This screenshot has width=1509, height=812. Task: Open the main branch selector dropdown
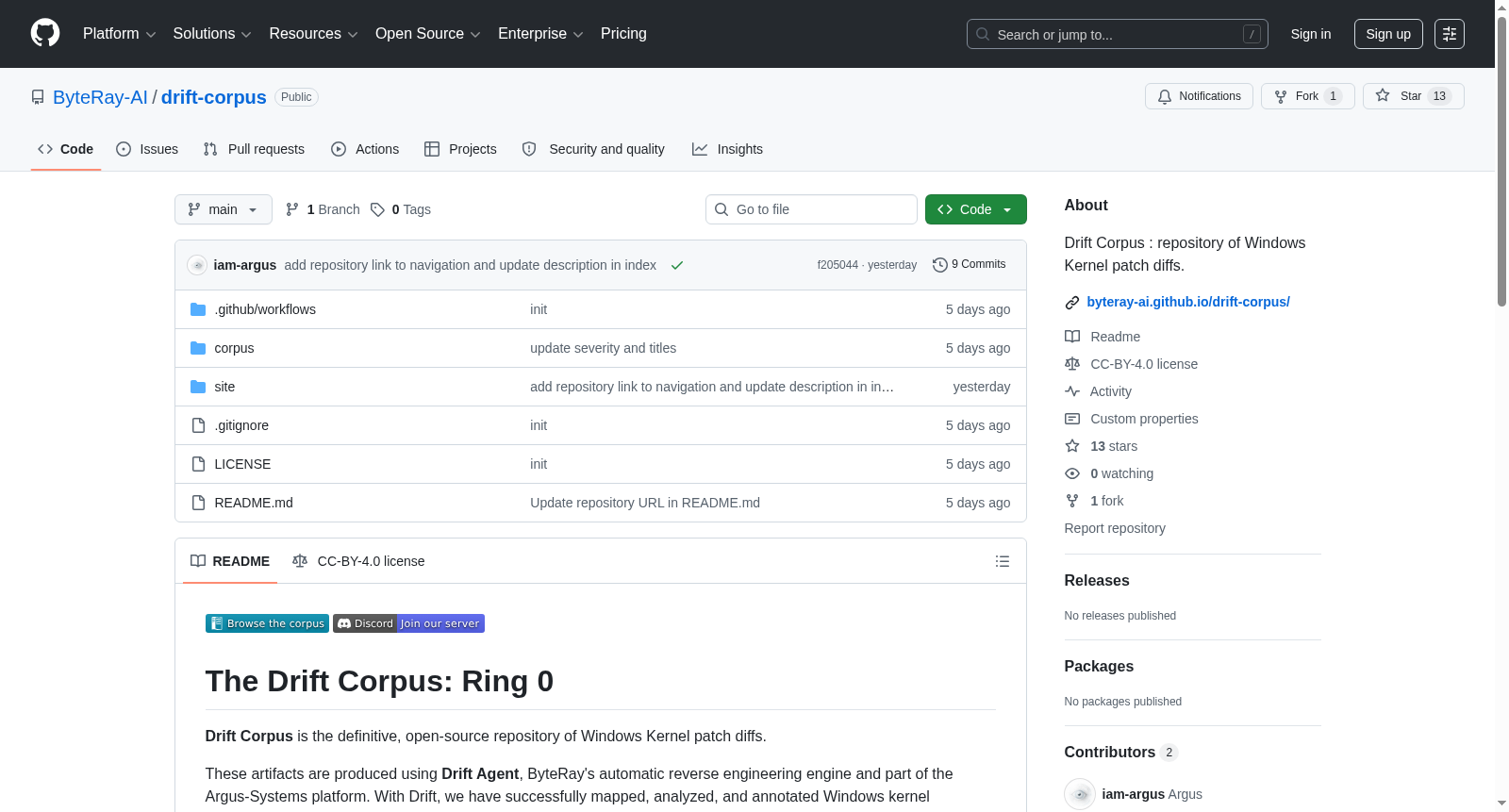click(x=224, y=209)
